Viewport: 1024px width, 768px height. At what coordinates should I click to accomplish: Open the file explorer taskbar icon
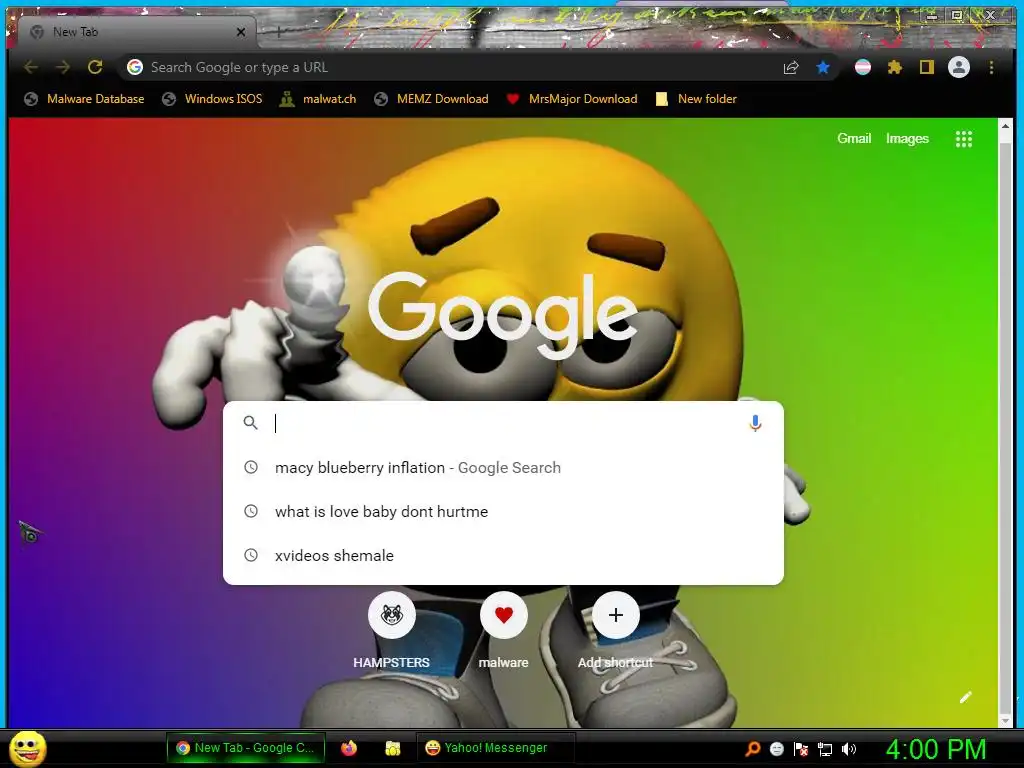[x=392, y=748]
